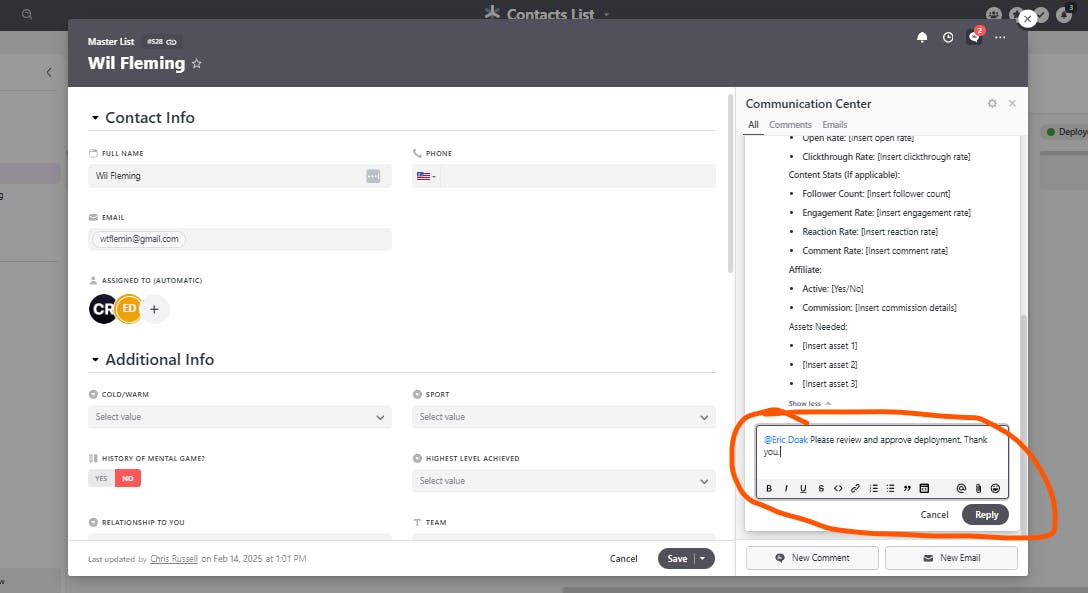Click into the Phone number field
This screenshot has height=593, width=1088.
click(577, 176)
